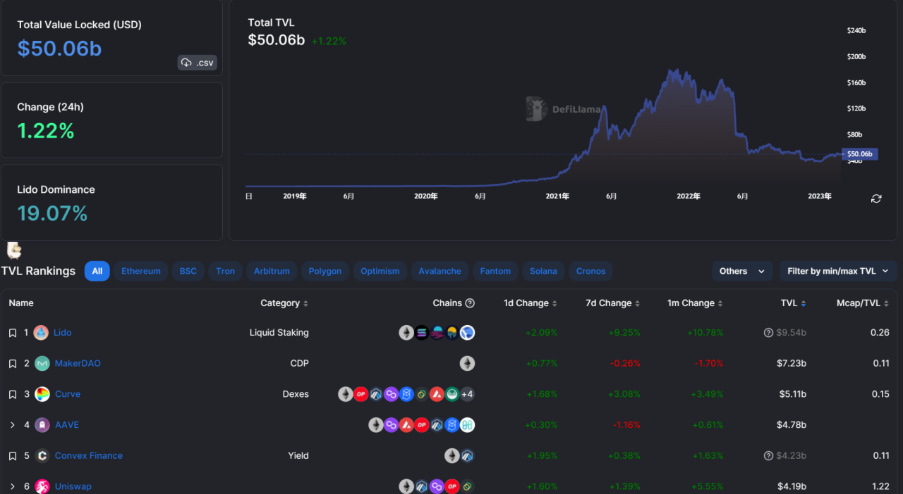Click the Lido logo icon
The width and height of the screenshot is (903, 494).
41,333
